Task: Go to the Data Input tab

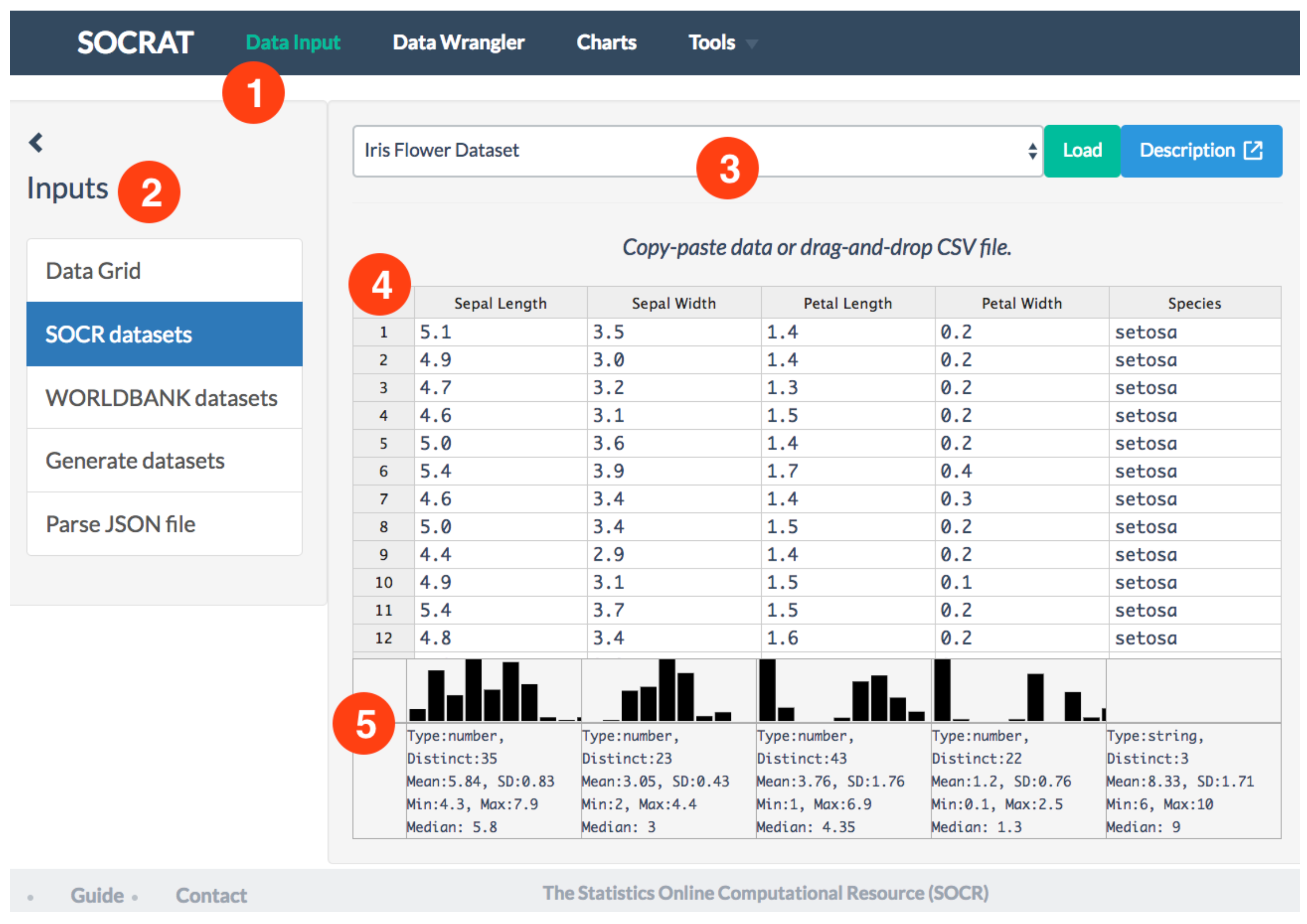Action: (x=293, y=43)
